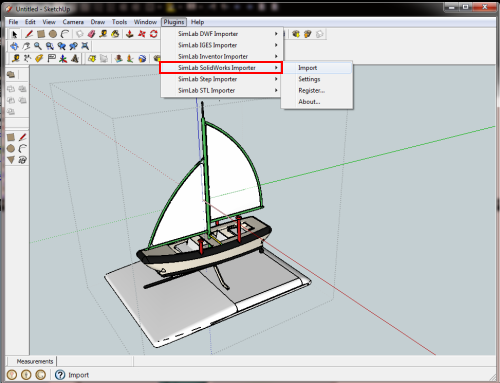This screenshot has height=383, width=500.
Task: Open the Camera menu
Action: coord(73,22)
